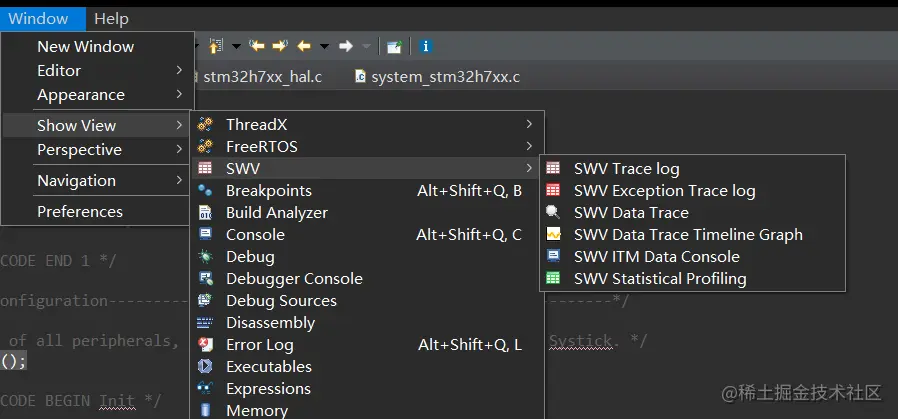Screen dimensions: 898x419
Task: Expand the FreeRTOS views submenu
Action: click(367, 147)
